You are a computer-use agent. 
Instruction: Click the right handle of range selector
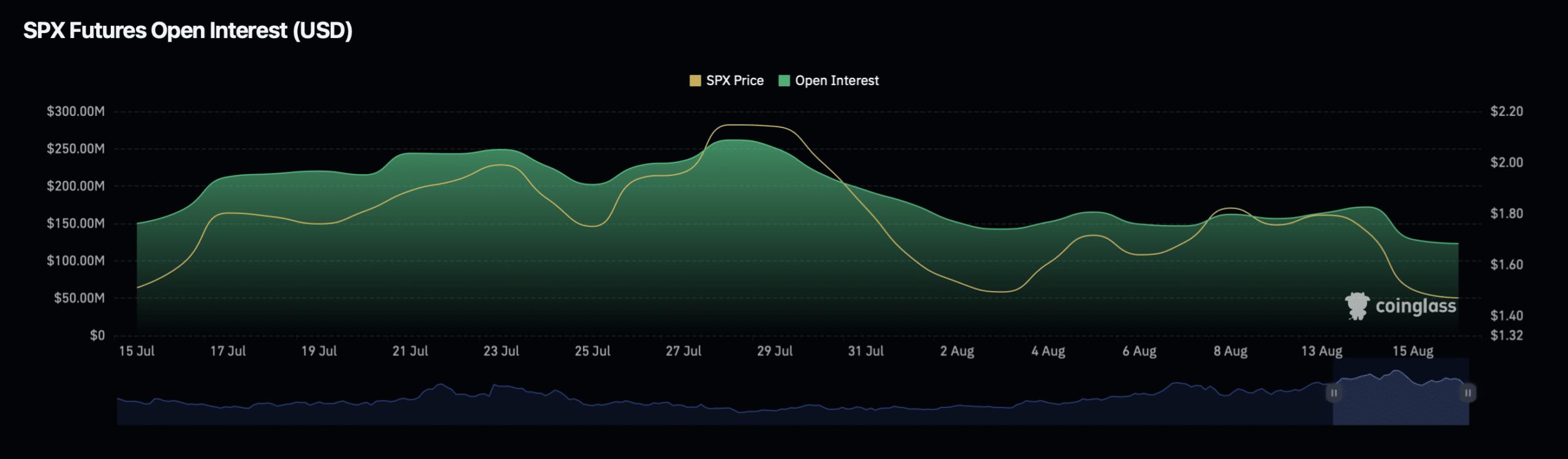[x=1468, y=393]
